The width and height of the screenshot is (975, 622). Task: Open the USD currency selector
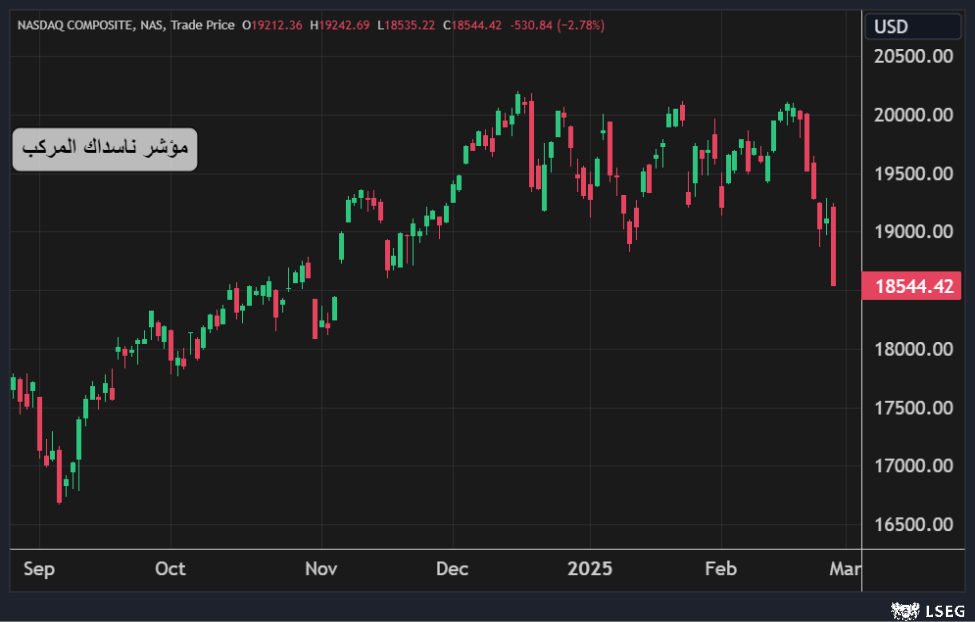[x=891, y=26]
